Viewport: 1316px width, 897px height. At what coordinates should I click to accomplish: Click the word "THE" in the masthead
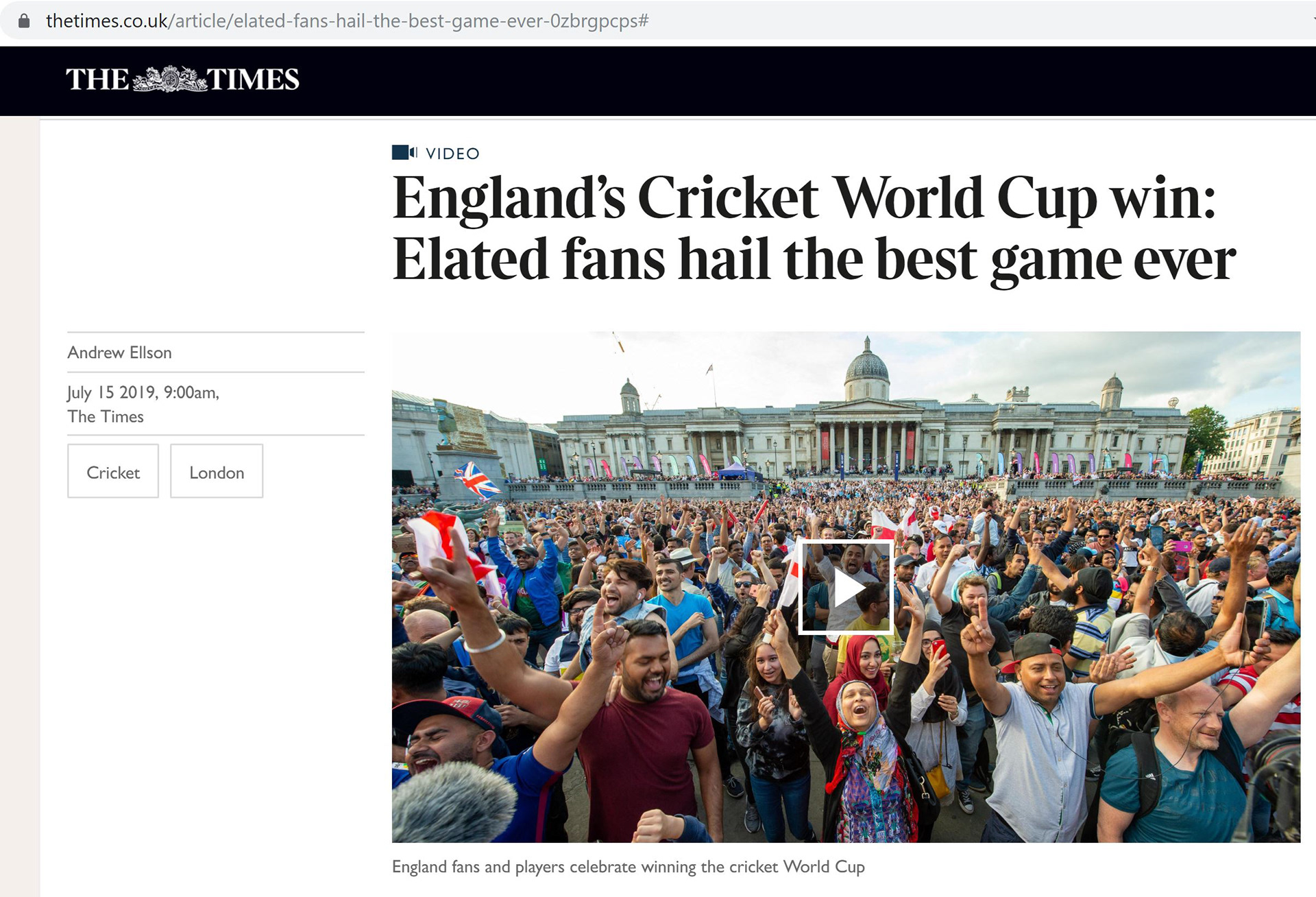(x=97, y=80)
